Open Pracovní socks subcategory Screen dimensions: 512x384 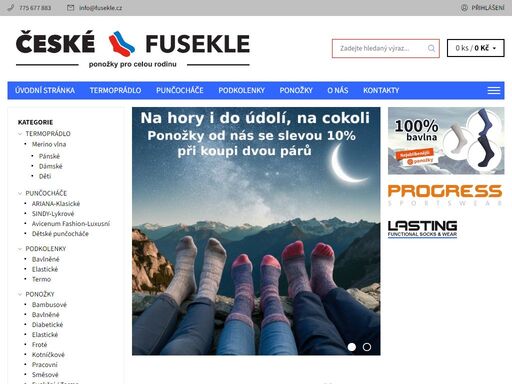coord(45,365)
